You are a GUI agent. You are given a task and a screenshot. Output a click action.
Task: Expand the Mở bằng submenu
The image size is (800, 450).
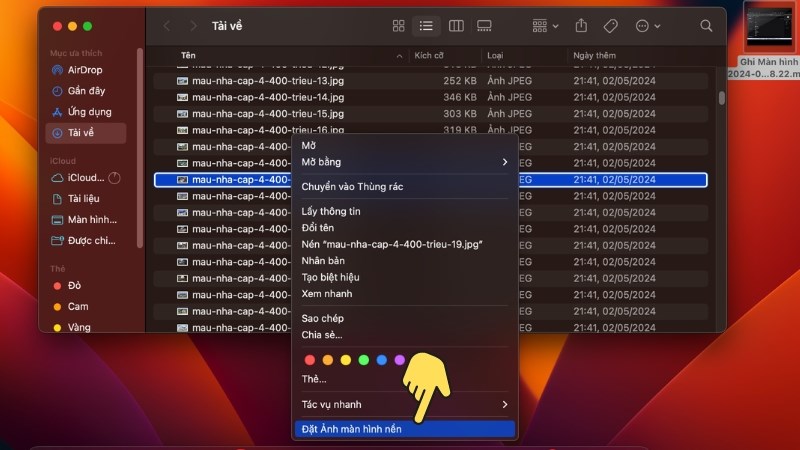[405, 162]
